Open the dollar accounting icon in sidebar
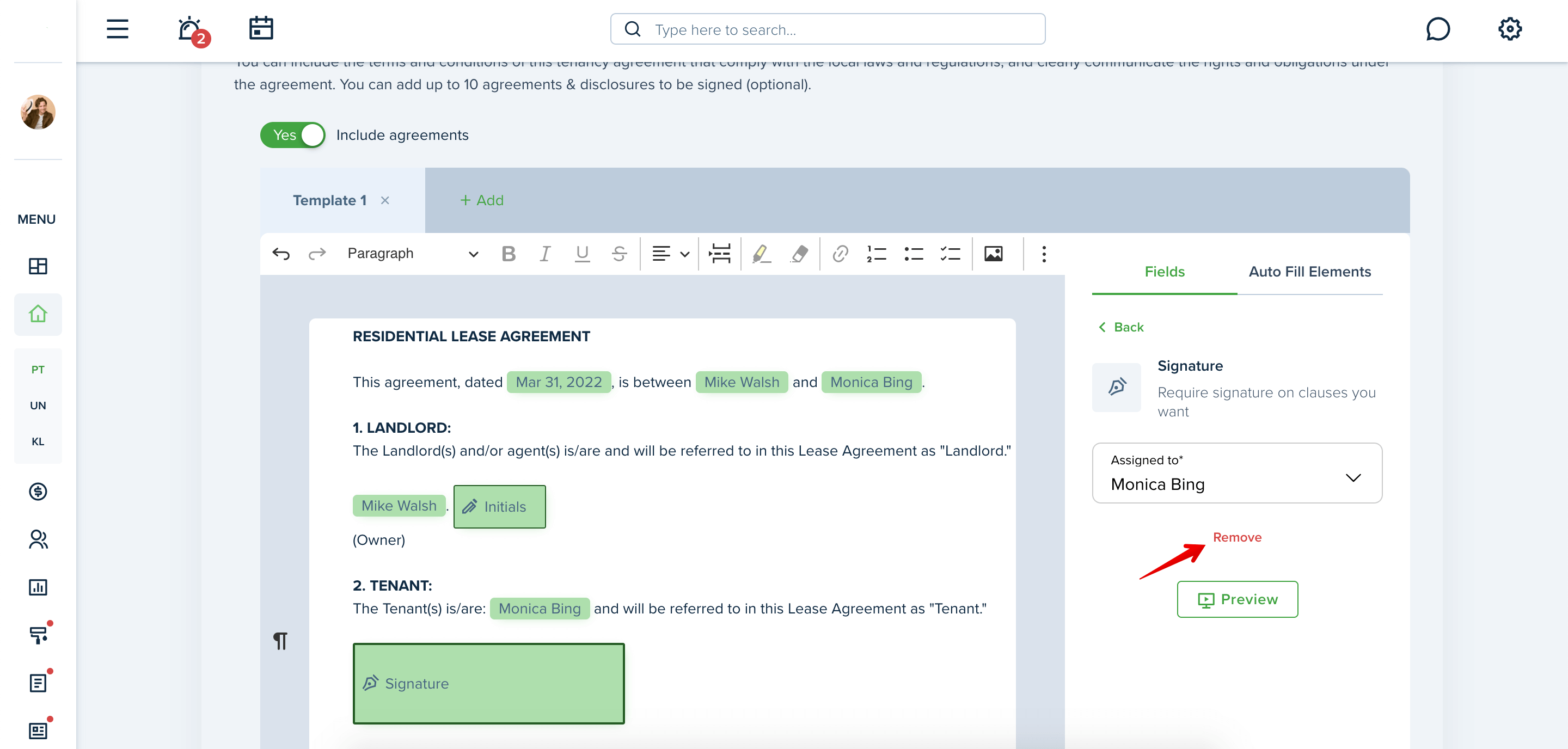 pos(38,491)
